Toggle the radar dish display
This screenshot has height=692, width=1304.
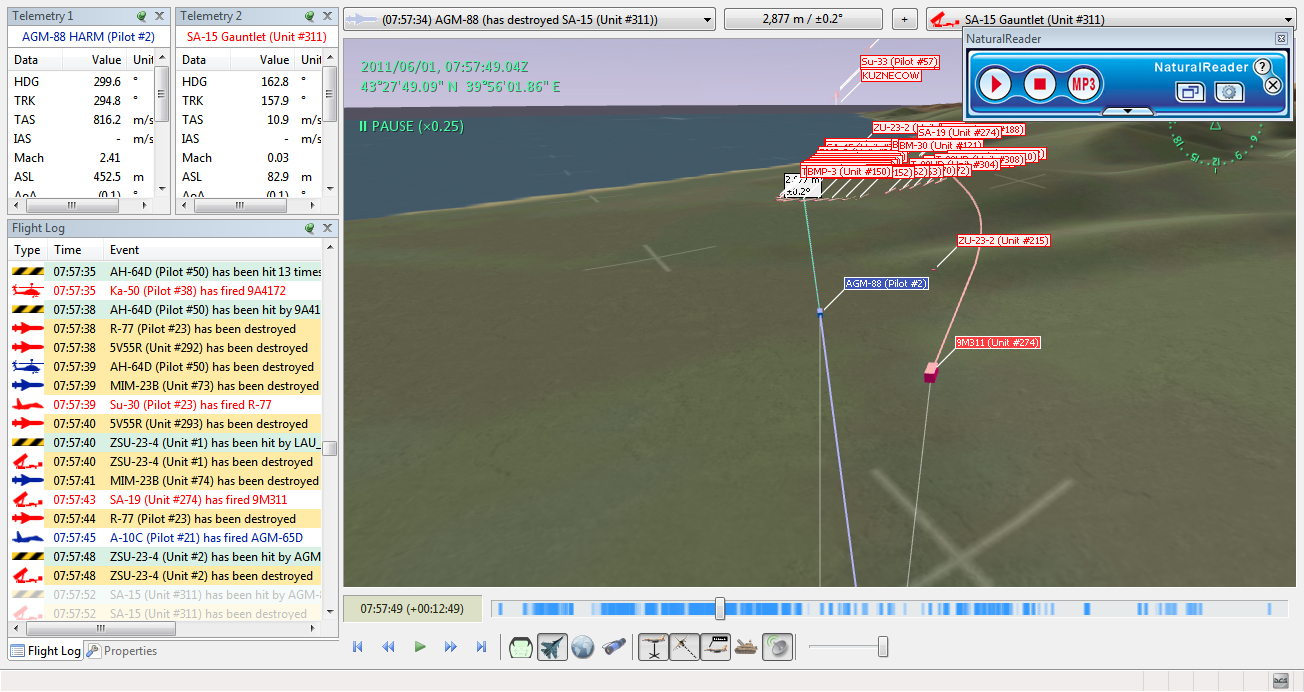[777, 647]
